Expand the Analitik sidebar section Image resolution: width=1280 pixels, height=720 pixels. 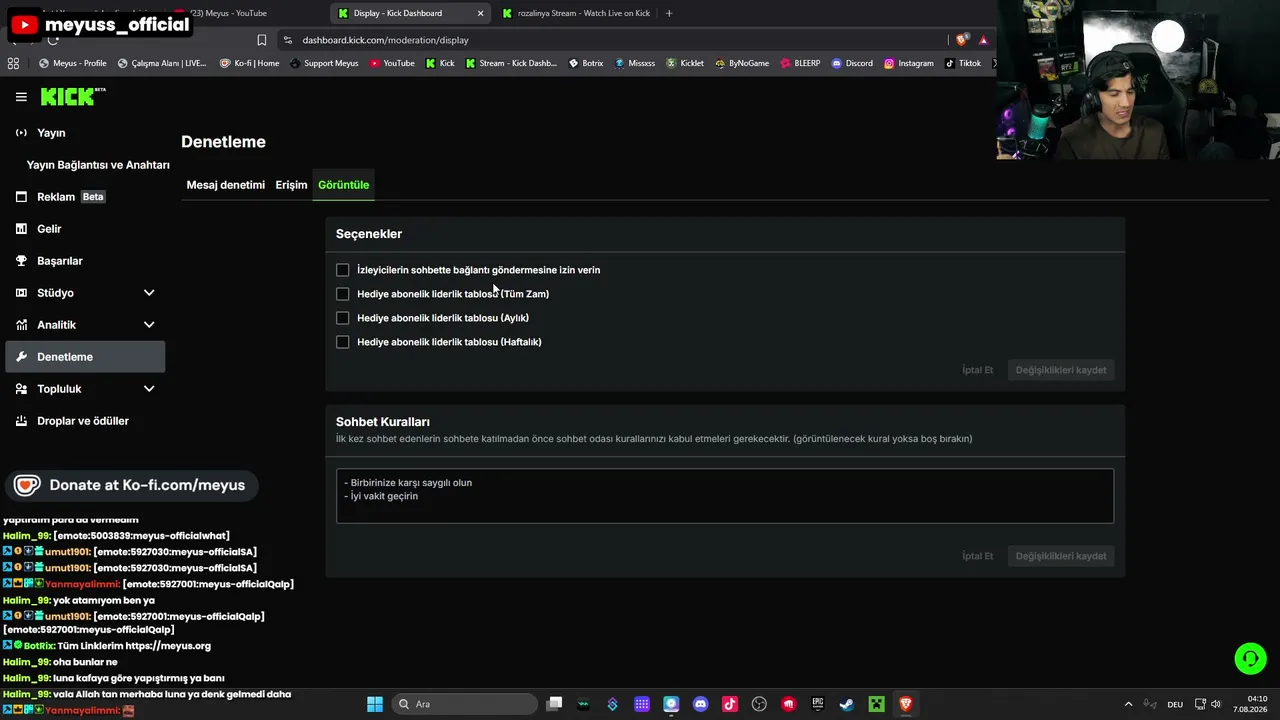coord(85,325)
